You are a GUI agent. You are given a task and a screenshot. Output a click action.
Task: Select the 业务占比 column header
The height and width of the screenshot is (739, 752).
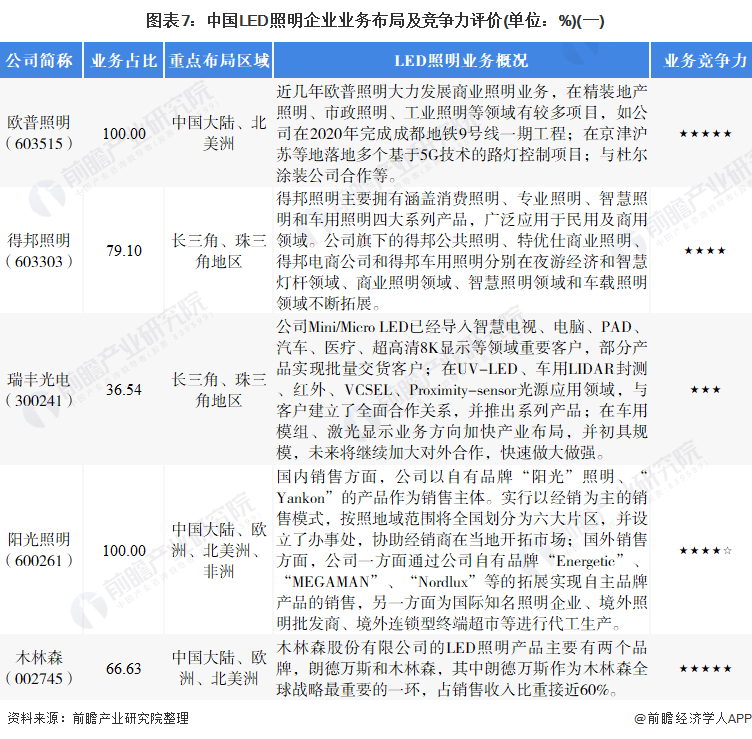point(124,60)
